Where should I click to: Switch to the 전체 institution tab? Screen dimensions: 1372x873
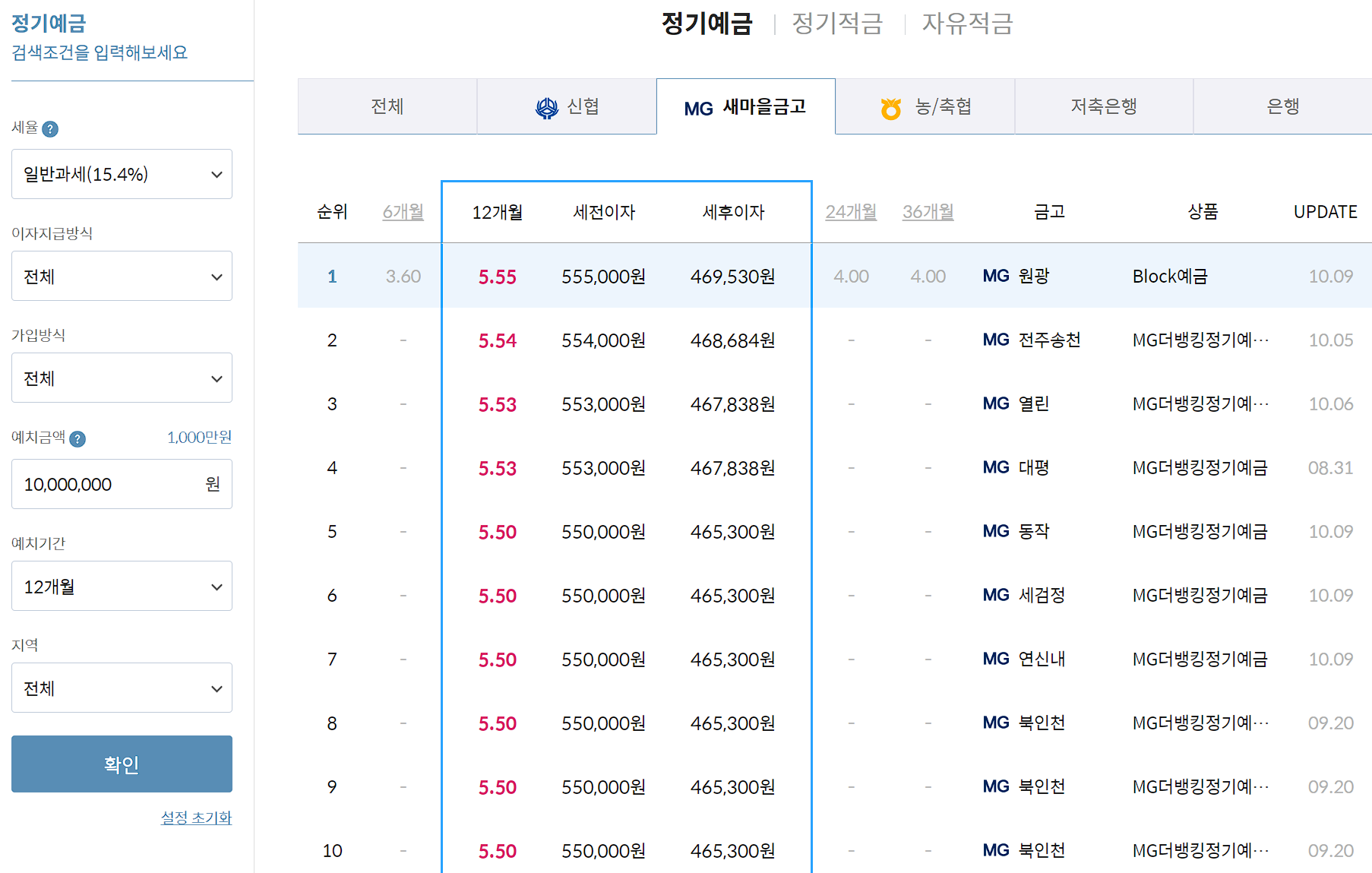click(x=387, y=106)
